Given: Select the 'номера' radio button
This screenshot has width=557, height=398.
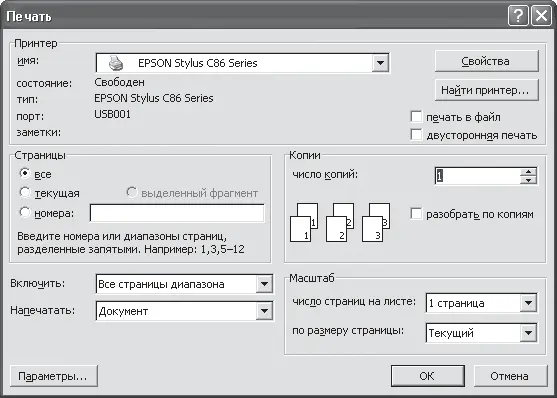Looking at the screenshot, I should 25,213.
